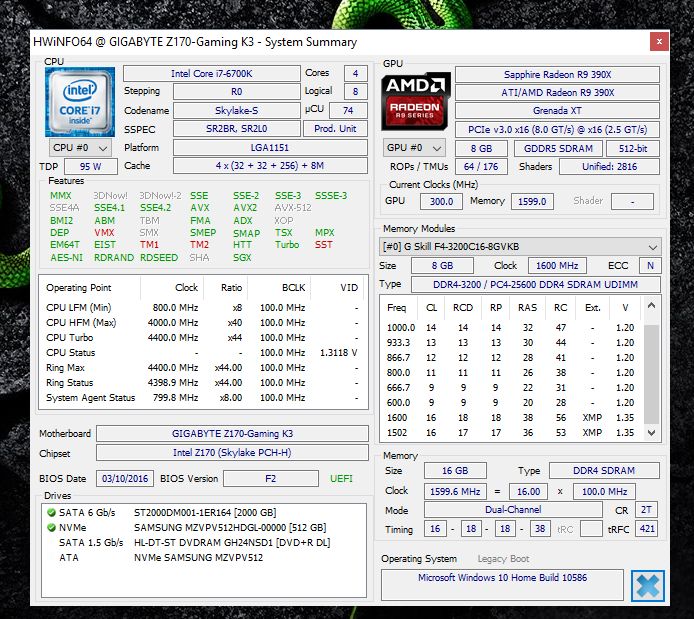694x619 pixels.
Task: Click the RAS column header in timings table
Action: click(528, 308)
